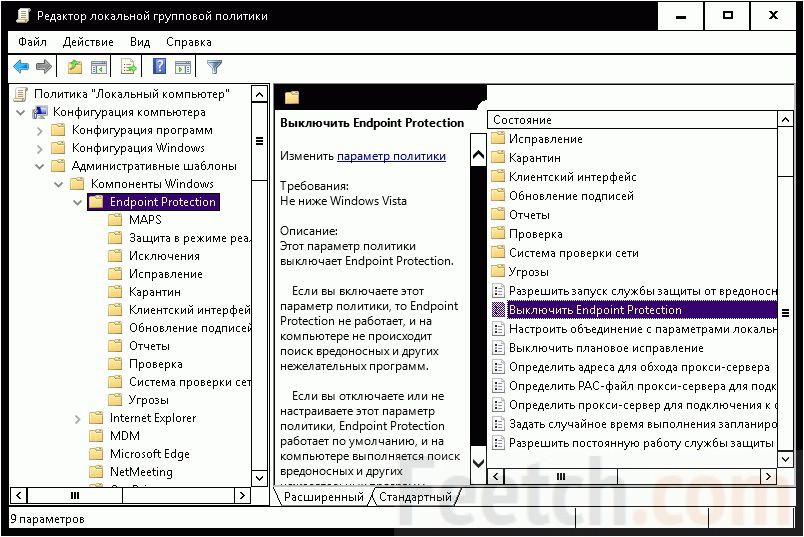Toggle the console tree pane icon
The width and height of the screenshot is (804, 537).
(99, 67)
